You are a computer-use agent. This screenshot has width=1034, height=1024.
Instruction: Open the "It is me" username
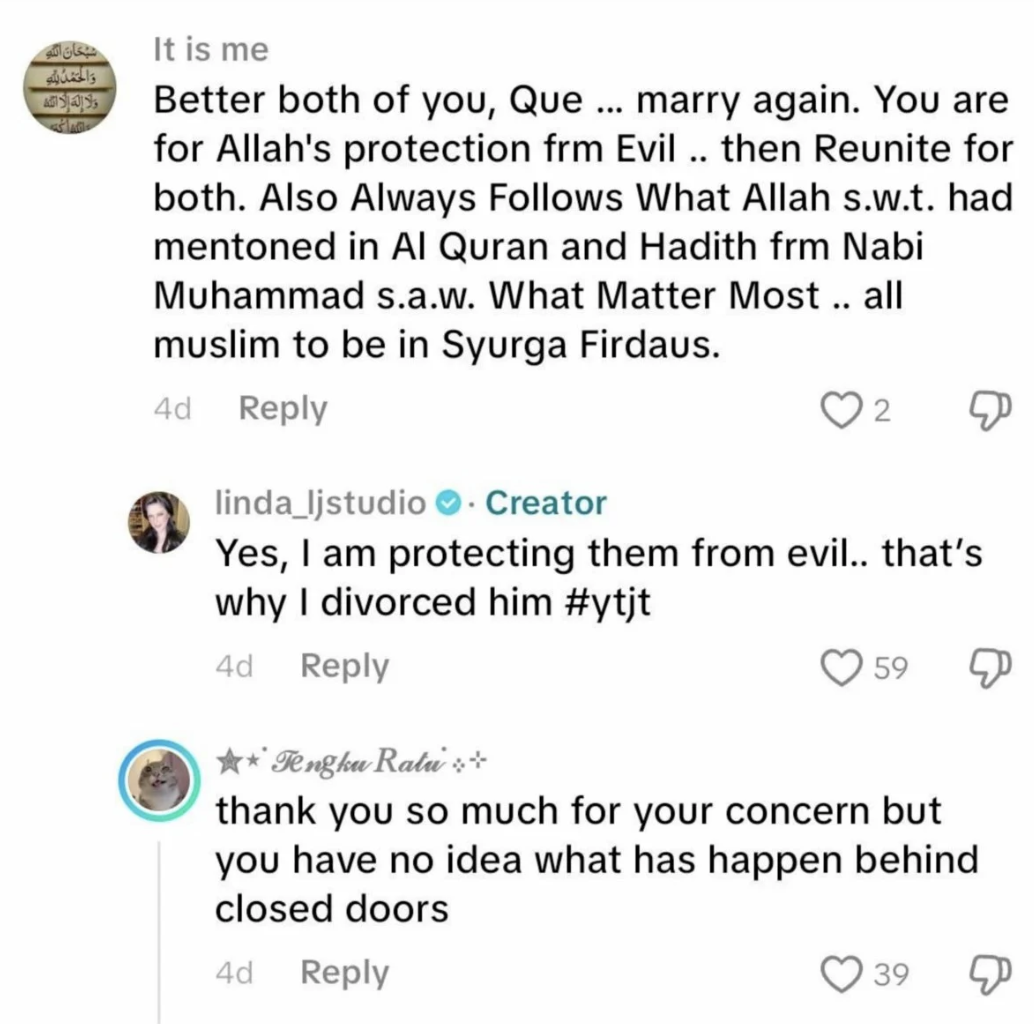[211, 50]
